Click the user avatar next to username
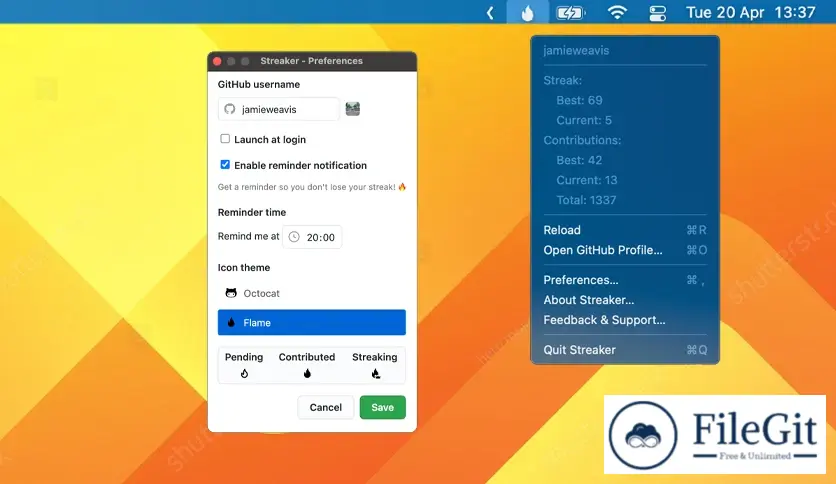Viewport: 836px width, 484px height. pos(352,109)
